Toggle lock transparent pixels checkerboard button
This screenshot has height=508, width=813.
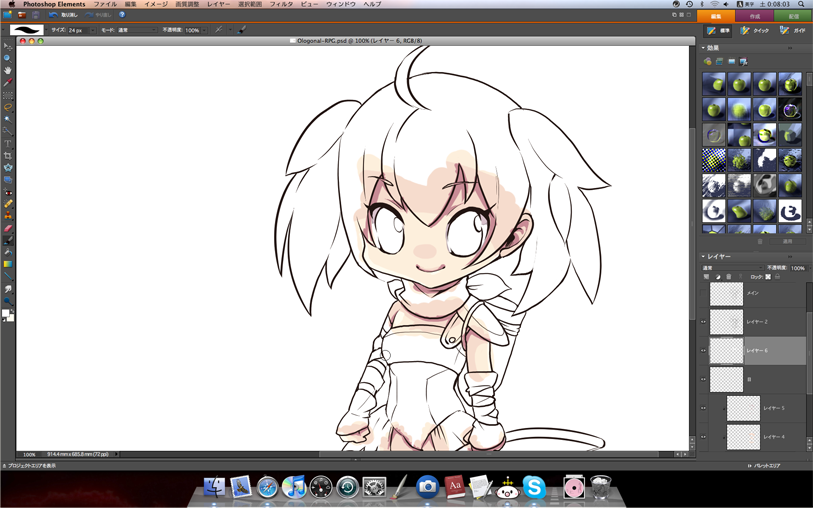pos(768,277)
